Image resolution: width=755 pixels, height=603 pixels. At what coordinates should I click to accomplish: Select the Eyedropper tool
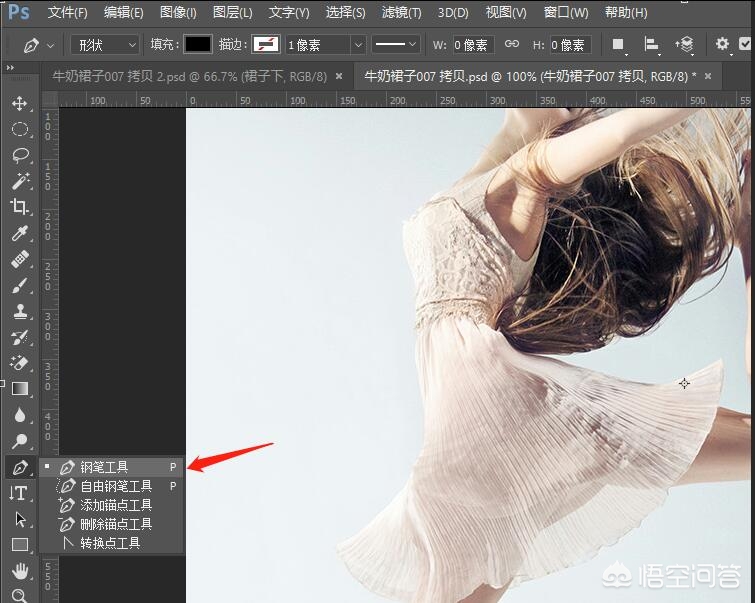coord(19,233)
